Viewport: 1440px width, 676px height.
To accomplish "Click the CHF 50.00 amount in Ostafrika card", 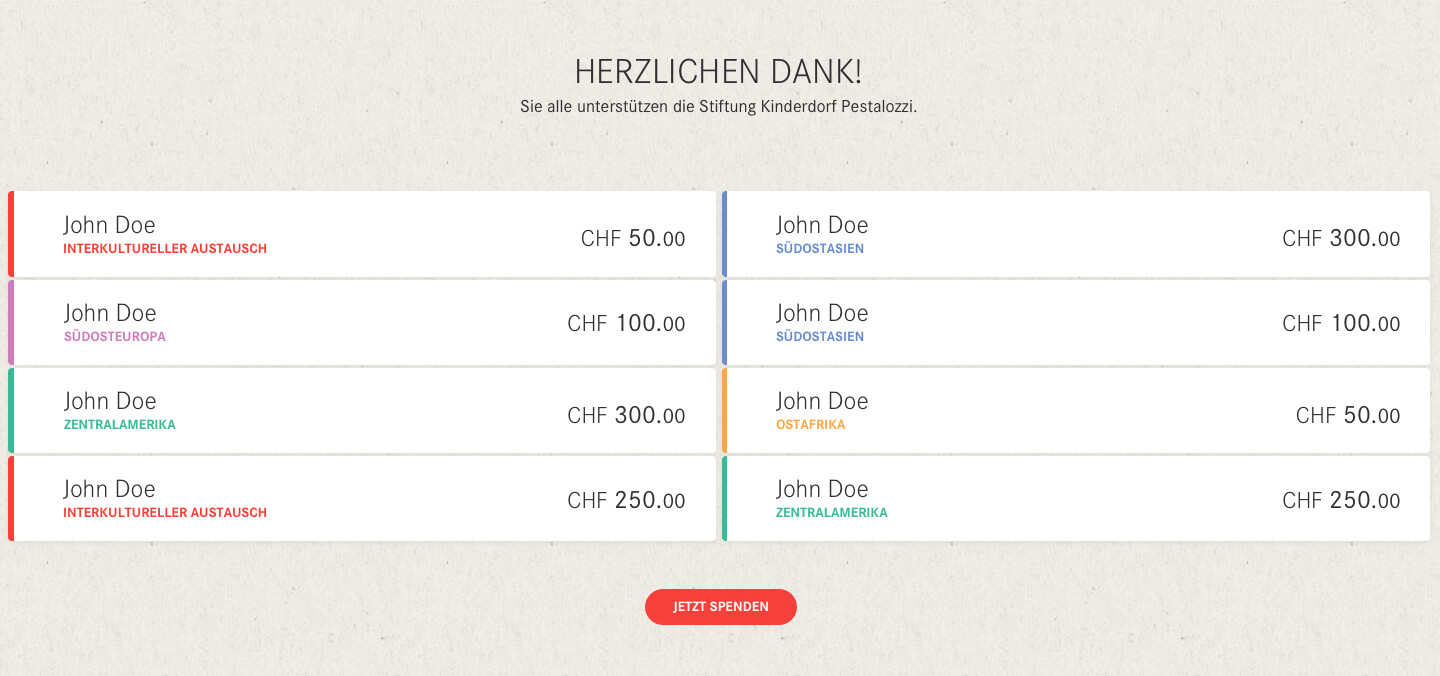I will [x=1348, y=415].
